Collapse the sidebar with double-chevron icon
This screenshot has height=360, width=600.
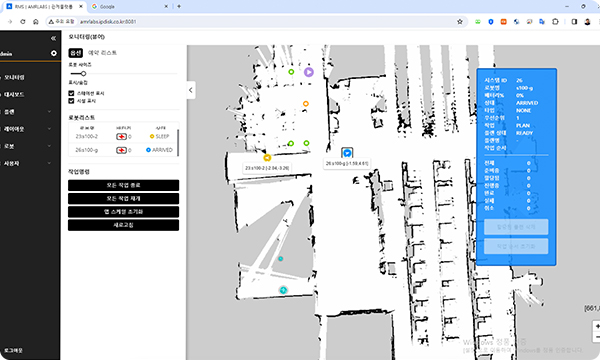click(x=53, y=38)
